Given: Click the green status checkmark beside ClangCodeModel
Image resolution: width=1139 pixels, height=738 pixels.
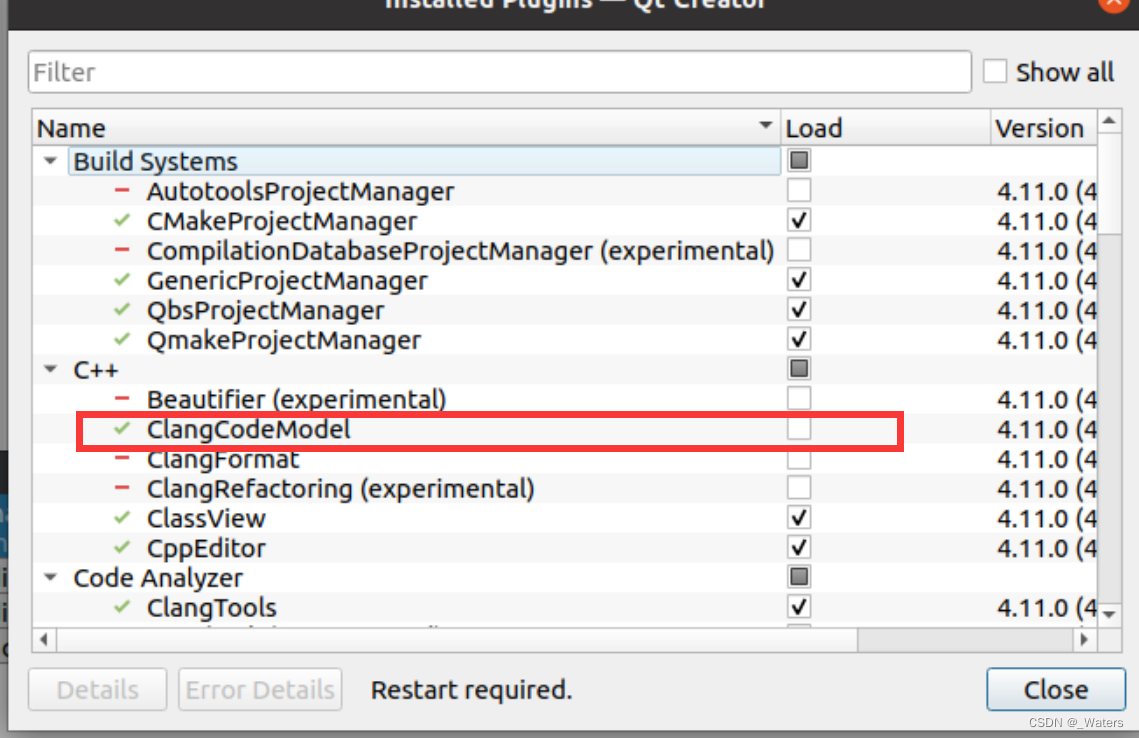Looking at the screenshot, I should [122, 428].
